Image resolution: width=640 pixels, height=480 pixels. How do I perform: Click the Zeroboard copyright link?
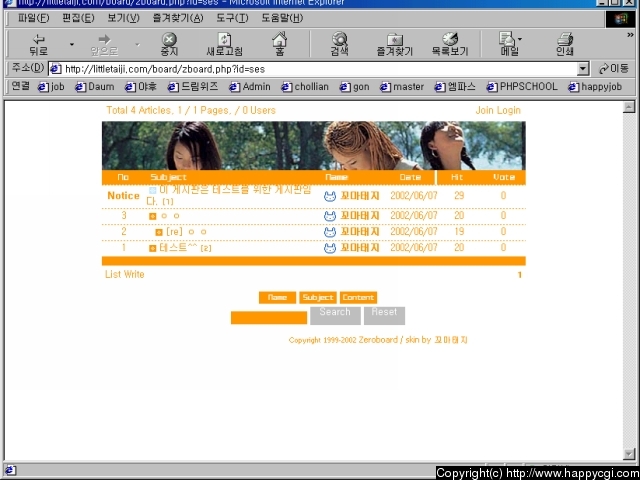(x=378, y=340)
